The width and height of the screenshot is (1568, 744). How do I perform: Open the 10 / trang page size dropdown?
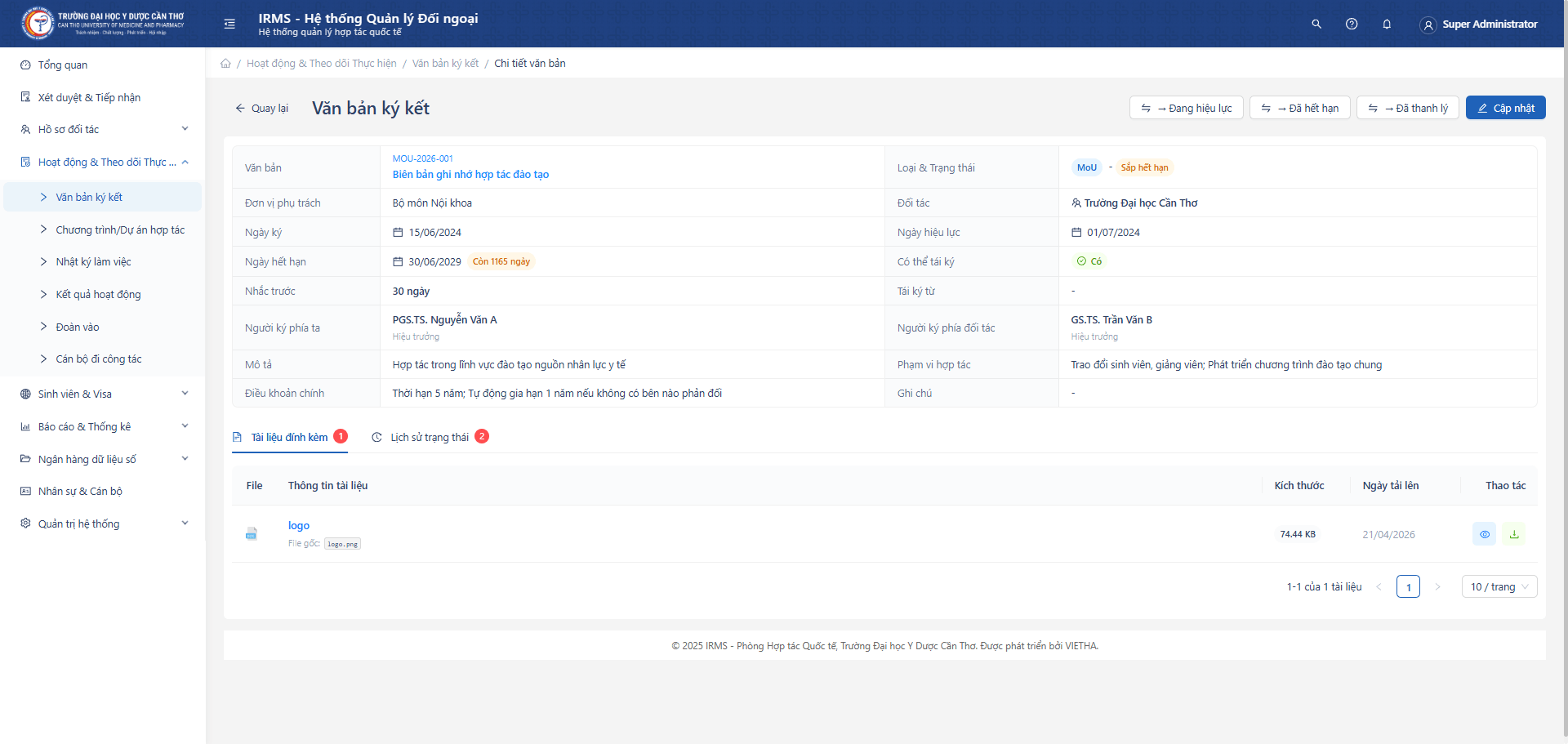coord(1499,586)
